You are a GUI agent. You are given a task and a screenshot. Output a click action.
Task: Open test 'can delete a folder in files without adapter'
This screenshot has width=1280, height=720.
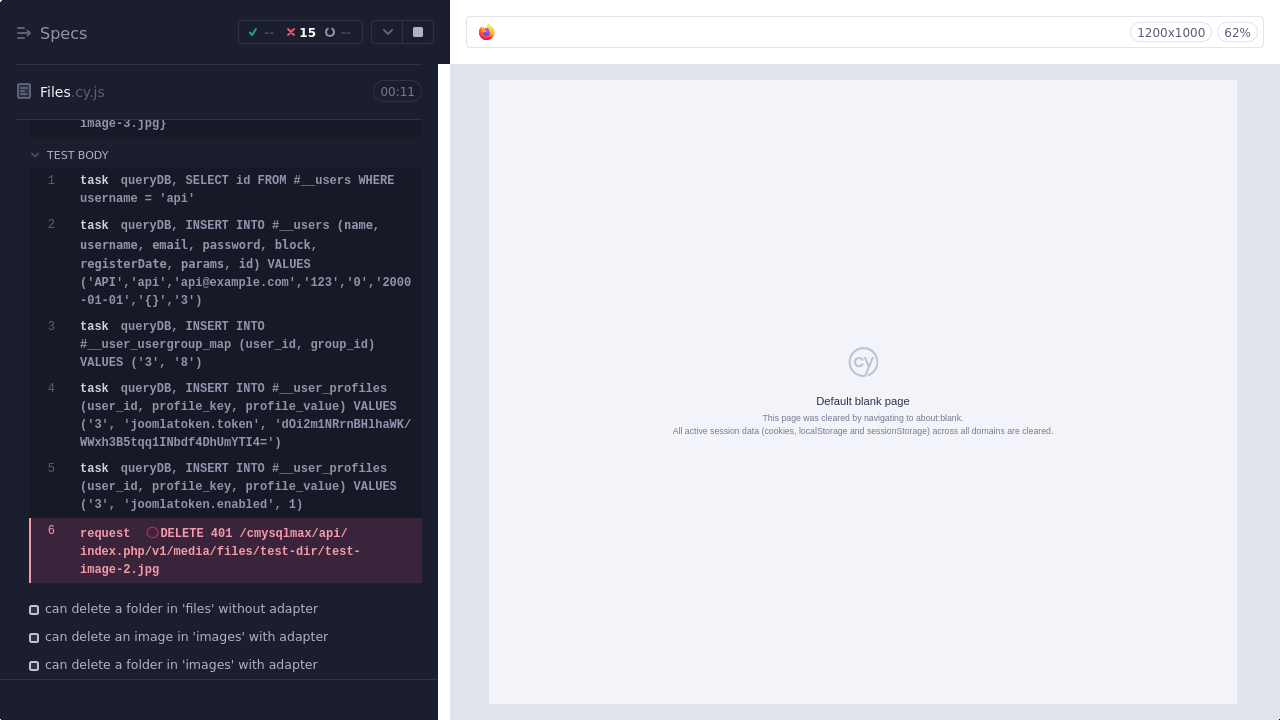[181, 609]
